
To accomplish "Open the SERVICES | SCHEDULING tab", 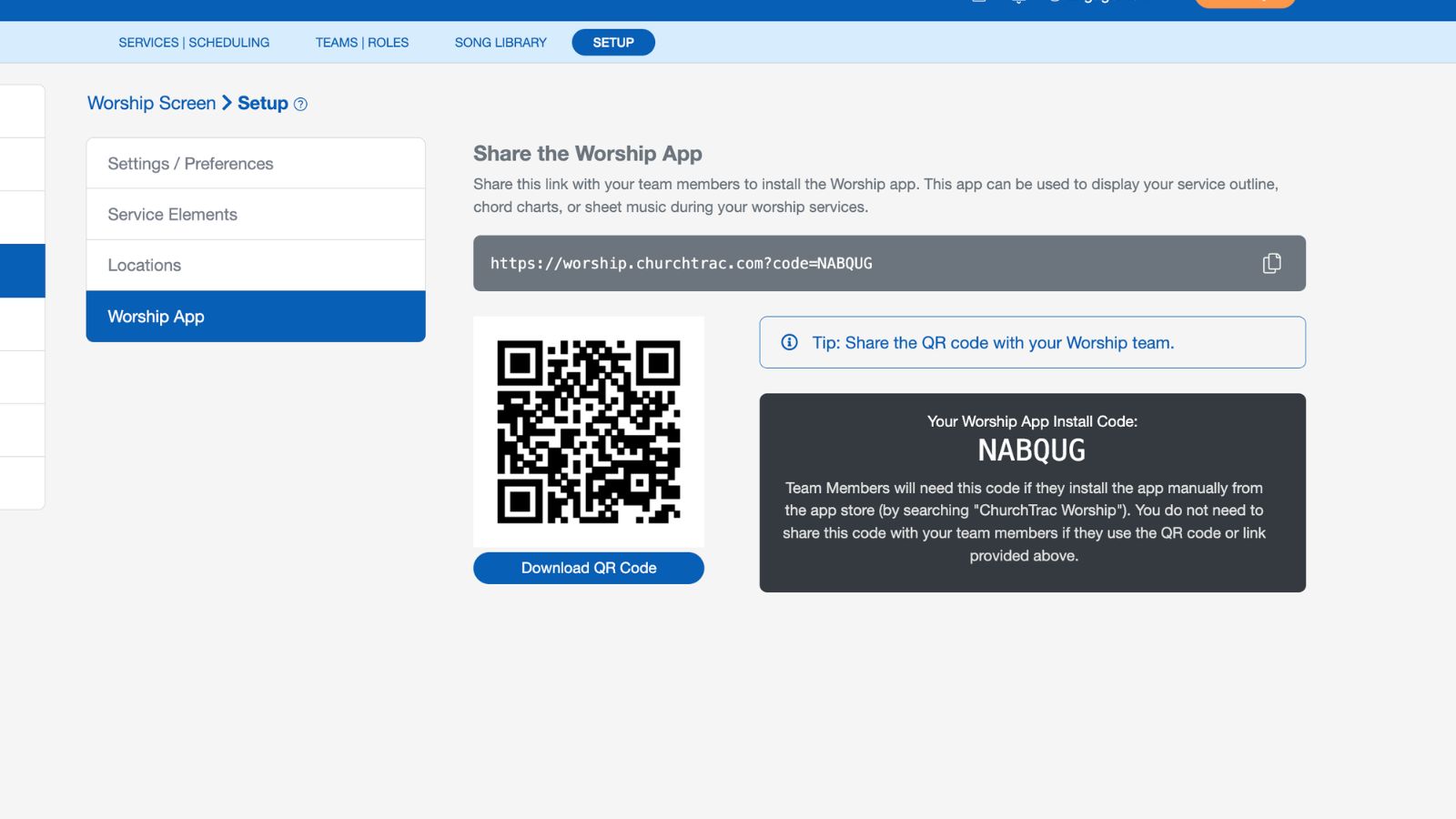I will (x=193, y=42).
